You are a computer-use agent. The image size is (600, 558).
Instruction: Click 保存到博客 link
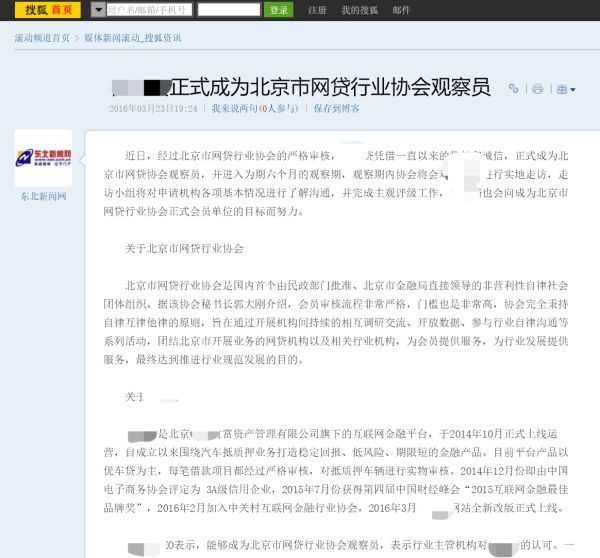[336, 109]
